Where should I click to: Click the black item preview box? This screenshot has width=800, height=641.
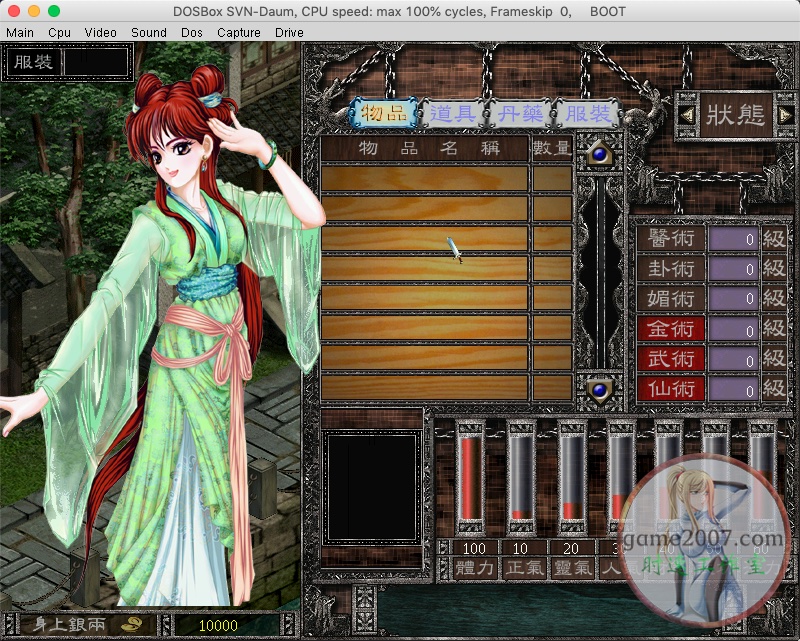tap(372, 487)
